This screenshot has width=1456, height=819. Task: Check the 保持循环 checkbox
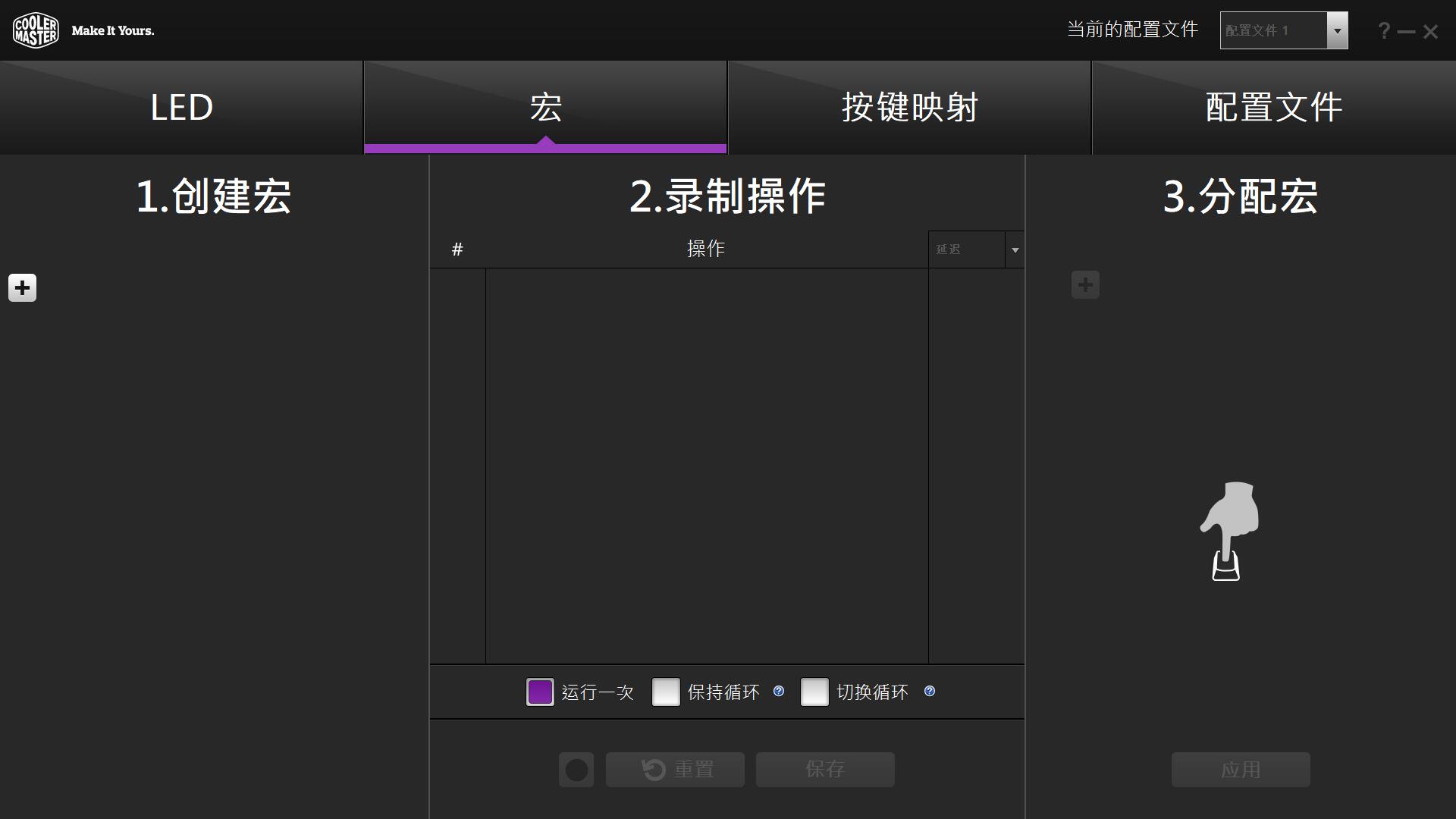coord(666,692)
